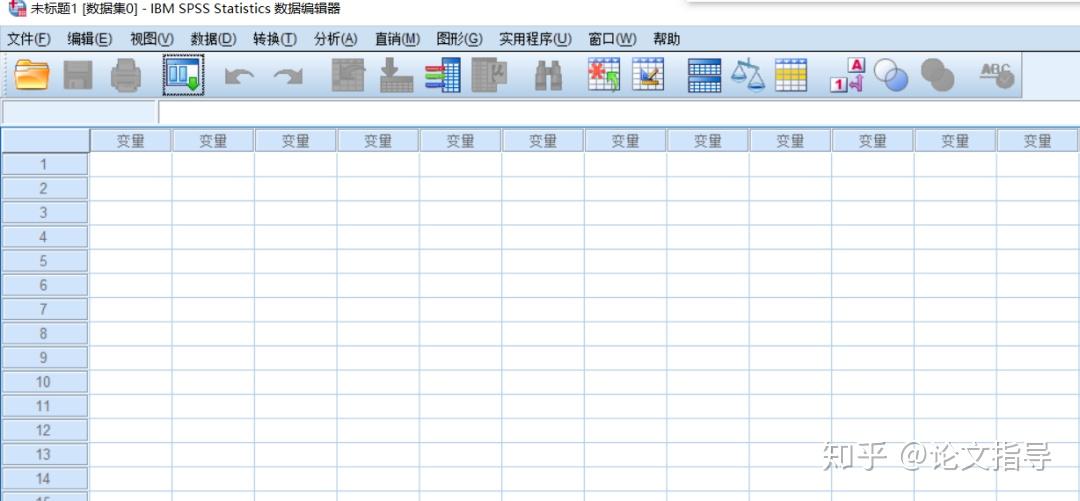Select row 13 header
Screen dimensions: 1080x501
pos(44,454)
